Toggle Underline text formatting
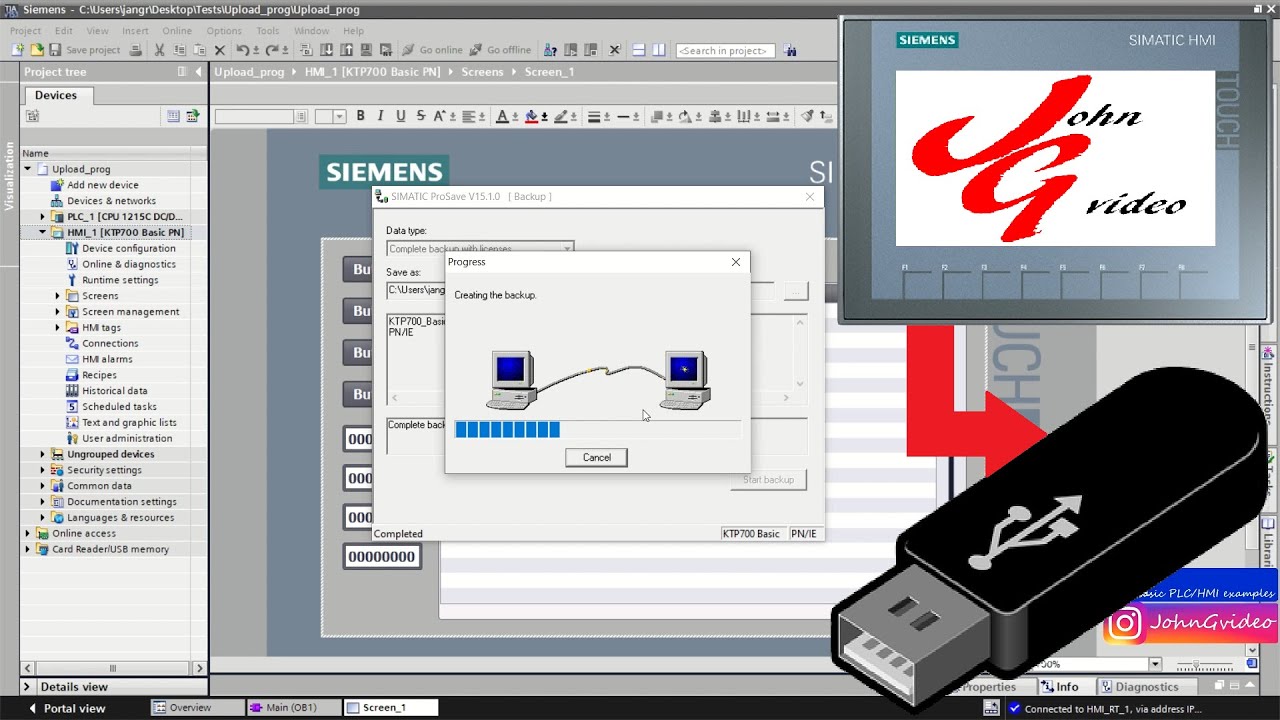1280x720 pixels. (x=401, y=117)
